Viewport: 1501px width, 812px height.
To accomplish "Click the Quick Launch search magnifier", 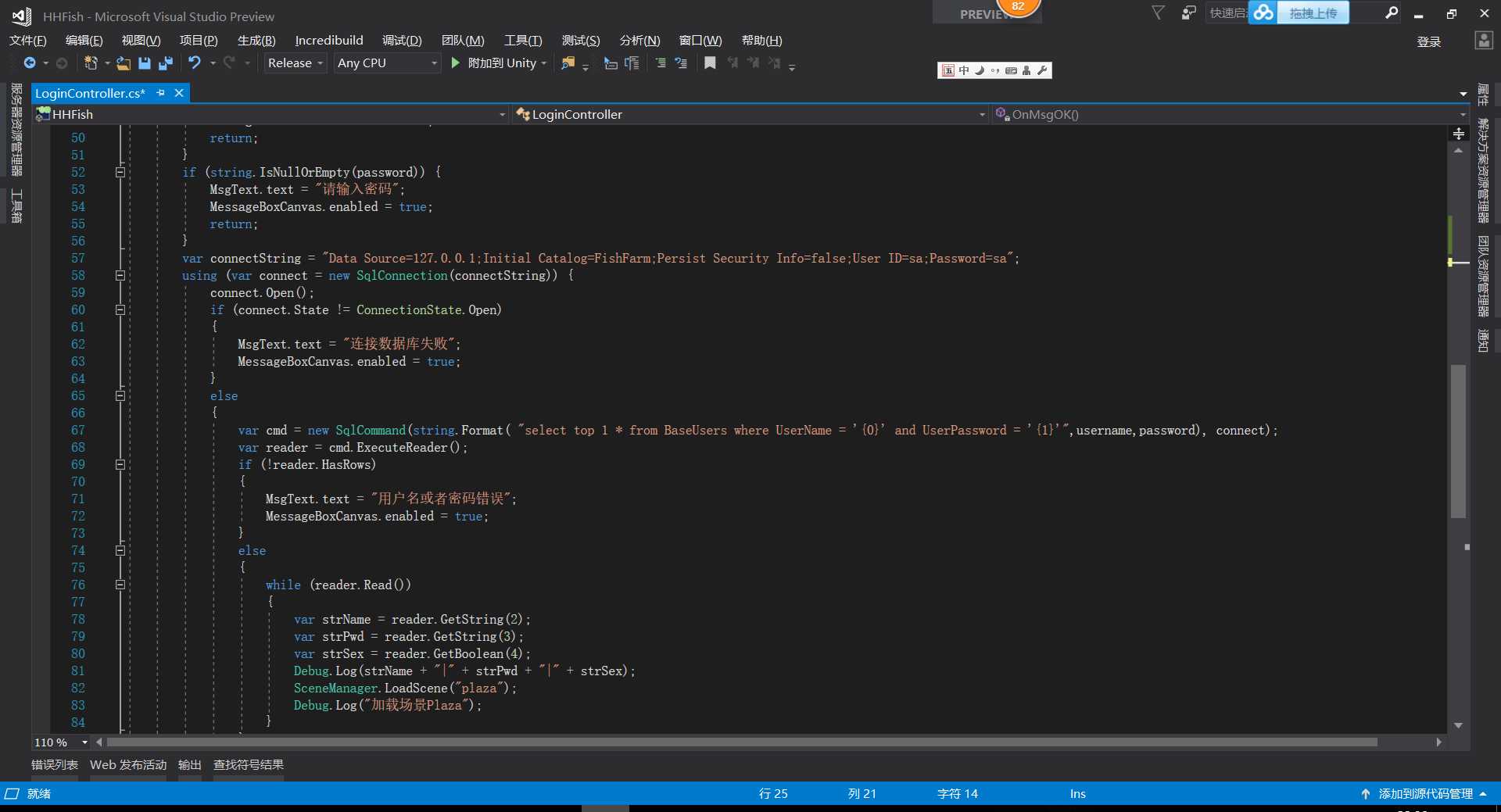I will [x=1392, y=13].
